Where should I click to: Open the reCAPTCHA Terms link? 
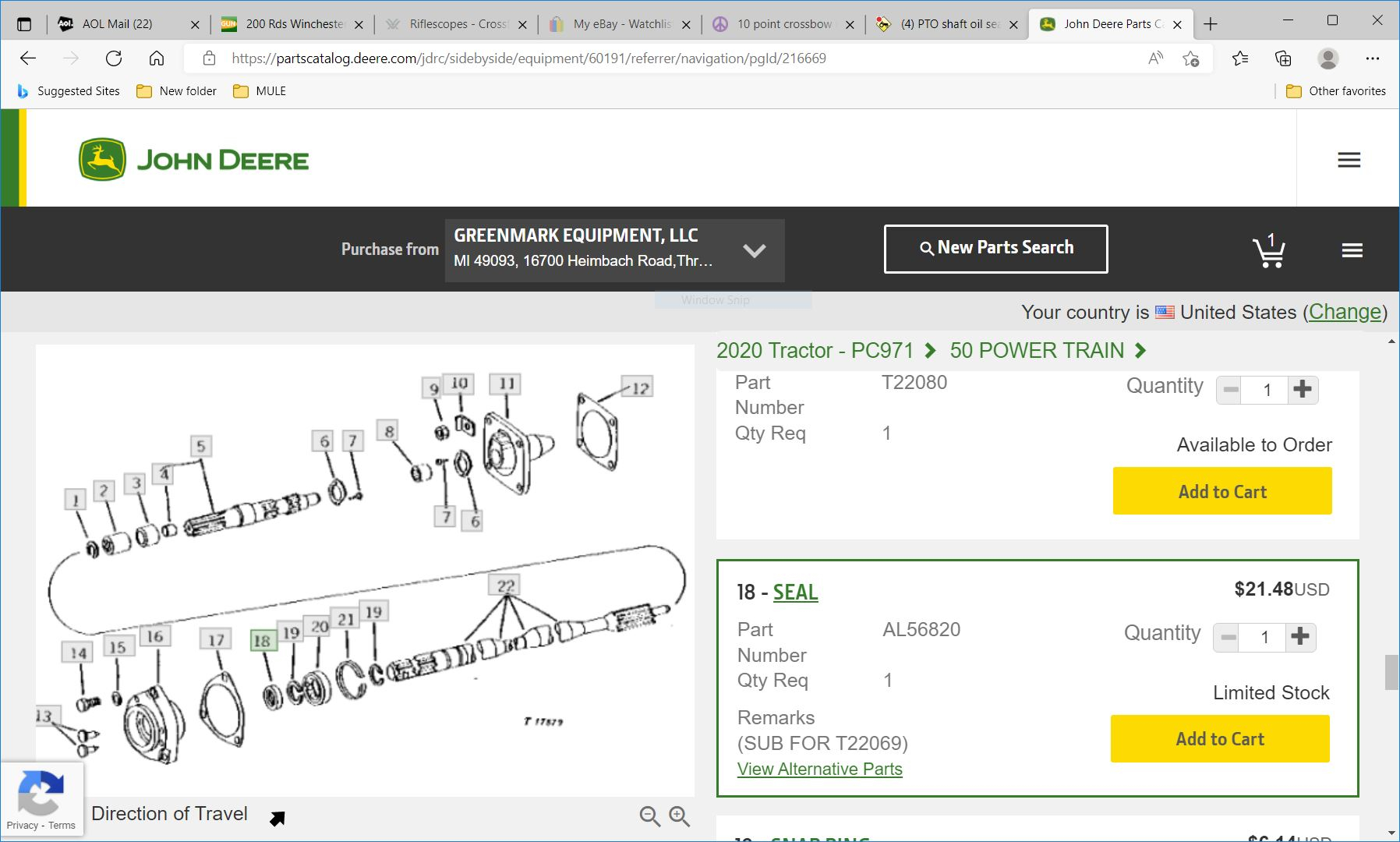(62, 825)
